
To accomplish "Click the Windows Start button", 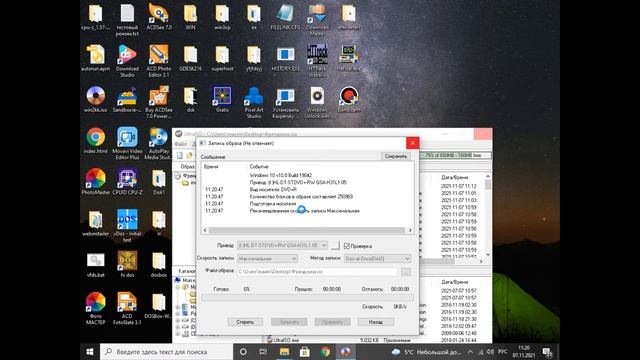I will pyautogui.click(x=90, y=351).
